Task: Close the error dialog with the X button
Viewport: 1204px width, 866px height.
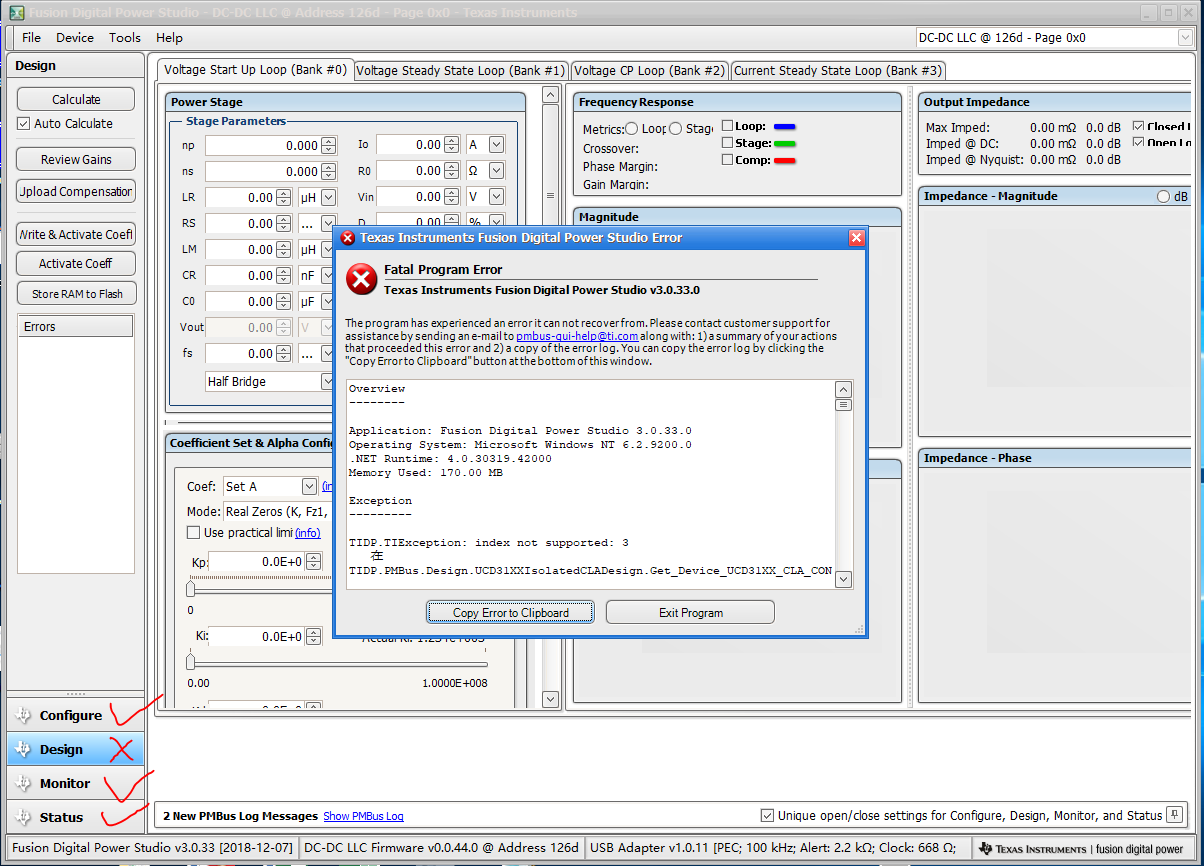Action: tap(856, 238)
